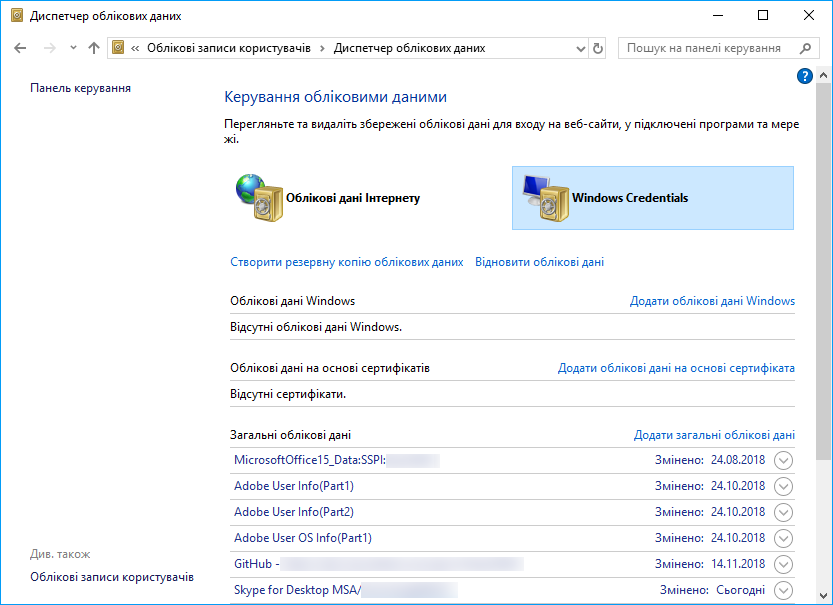The width and height of the screenshot is (833, 605).
Task: Click the Refresh icon in address bar
Action: pos(598,48)
